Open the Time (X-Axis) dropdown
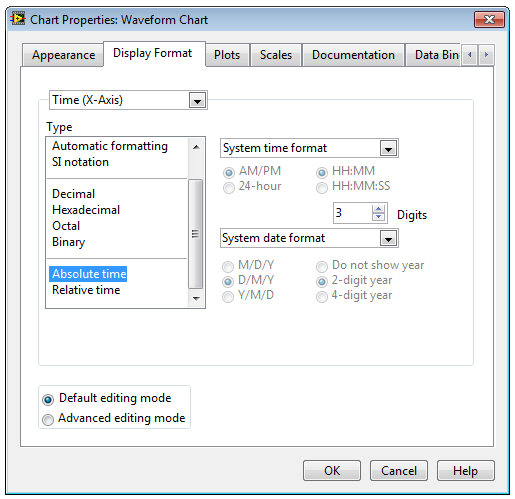The width and height of the screenshot is (515, 499). (x=197, y=100)
